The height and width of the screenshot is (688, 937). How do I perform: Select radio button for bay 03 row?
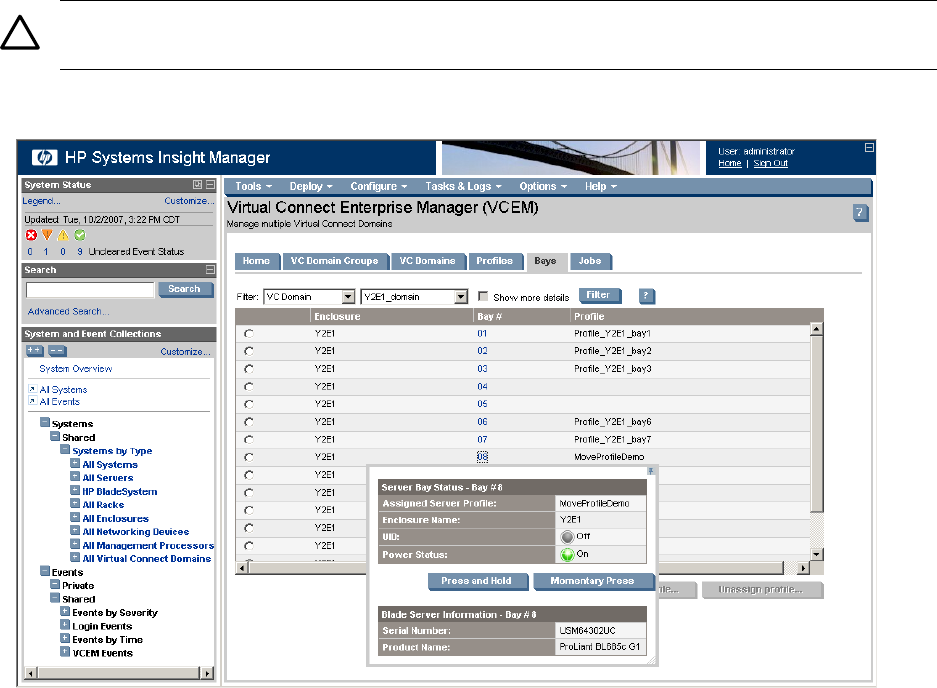[x=248, y=369]
